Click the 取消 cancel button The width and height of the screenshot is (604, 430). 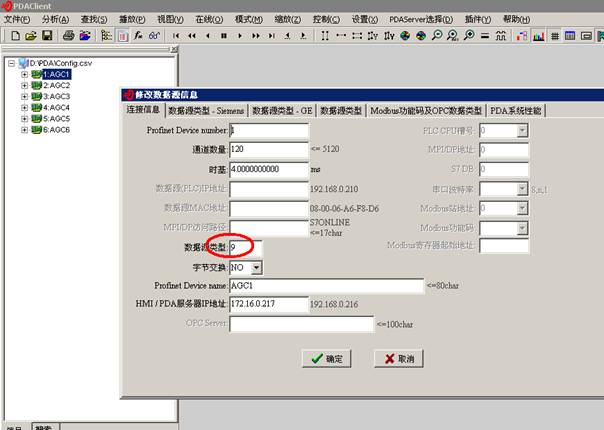point(398,358)
